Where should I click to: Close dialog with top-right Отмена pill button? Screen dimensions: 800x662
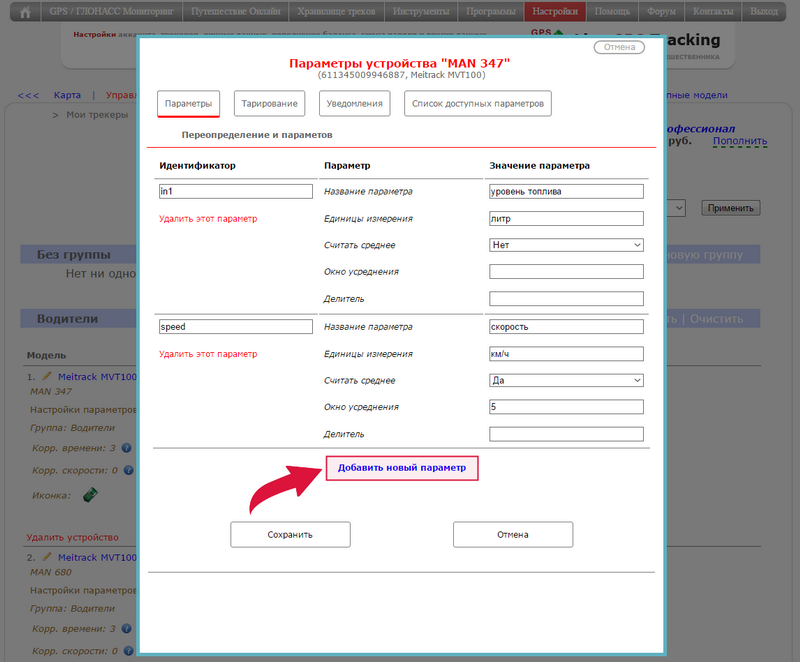(x=619, y=47)
